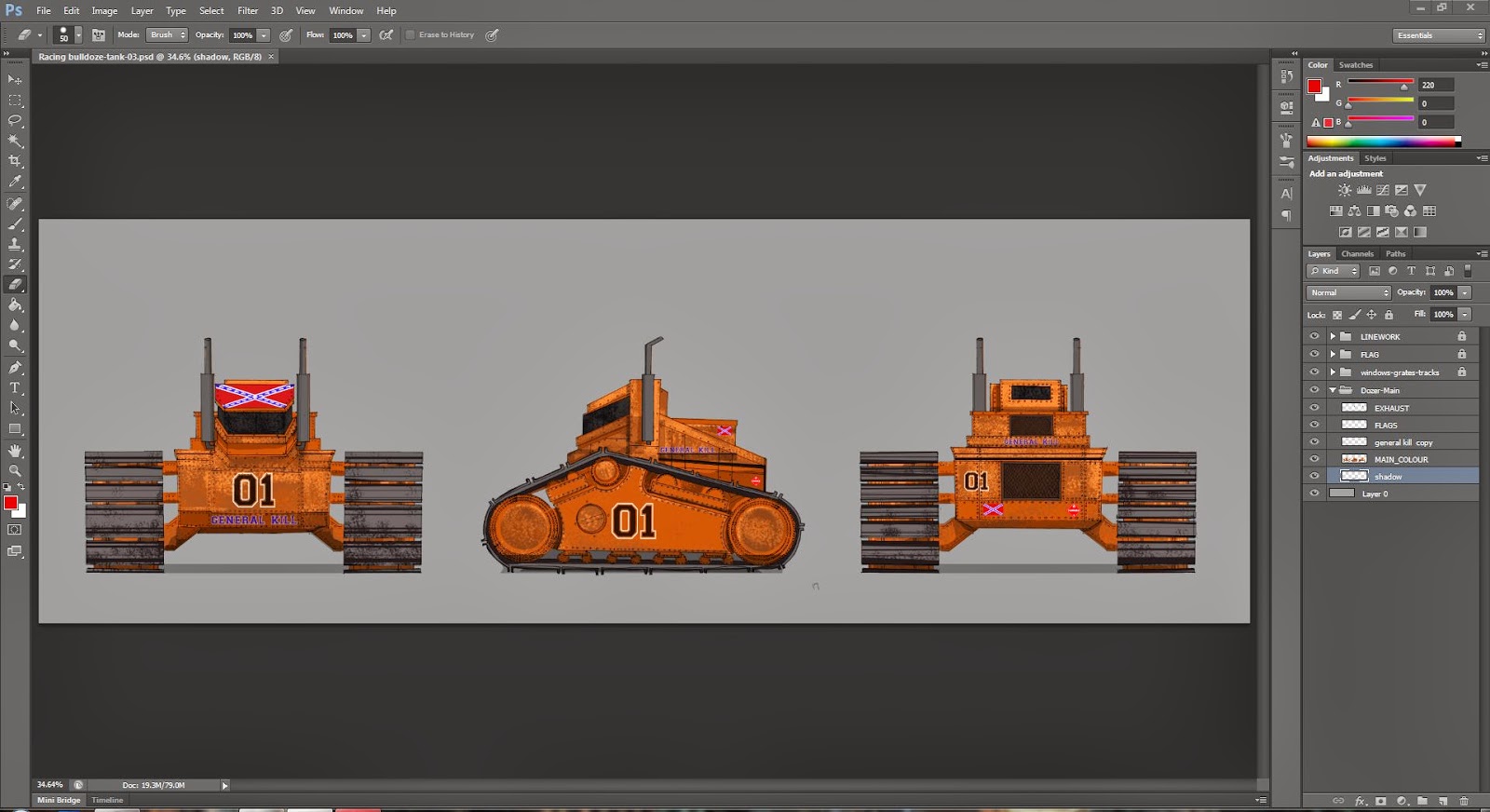Open the Timeline tab
This screenshot has width=1490, height=812.
[x=107, y=800]
